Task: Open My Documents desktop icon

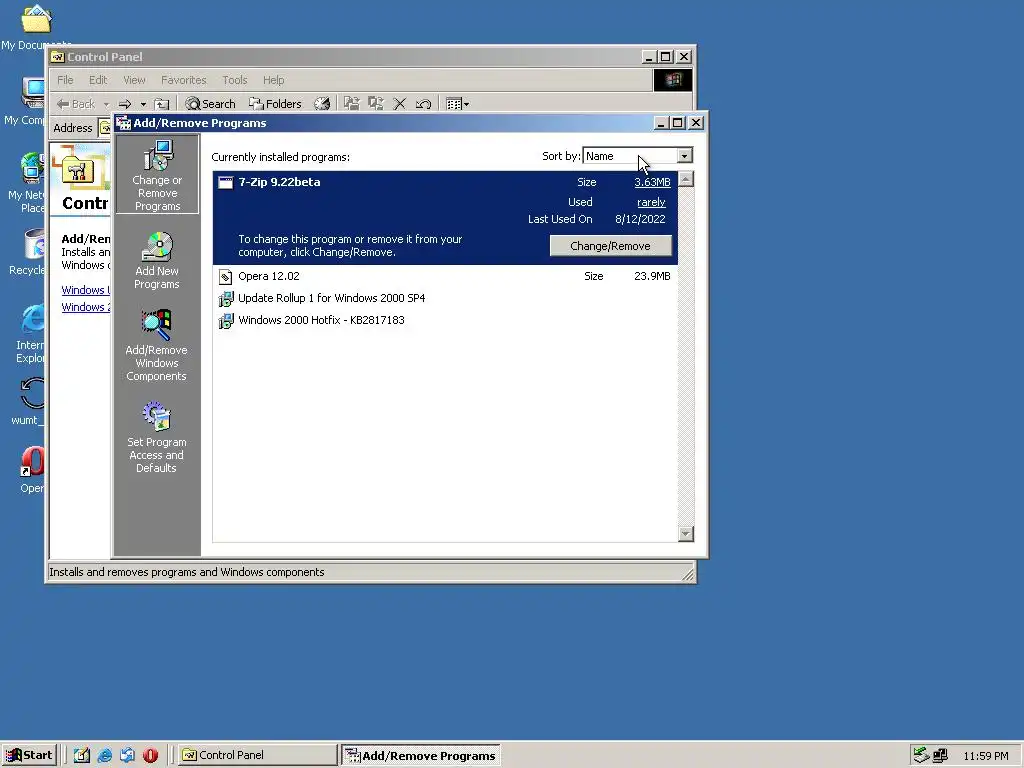Action: (x=36, y=26)
